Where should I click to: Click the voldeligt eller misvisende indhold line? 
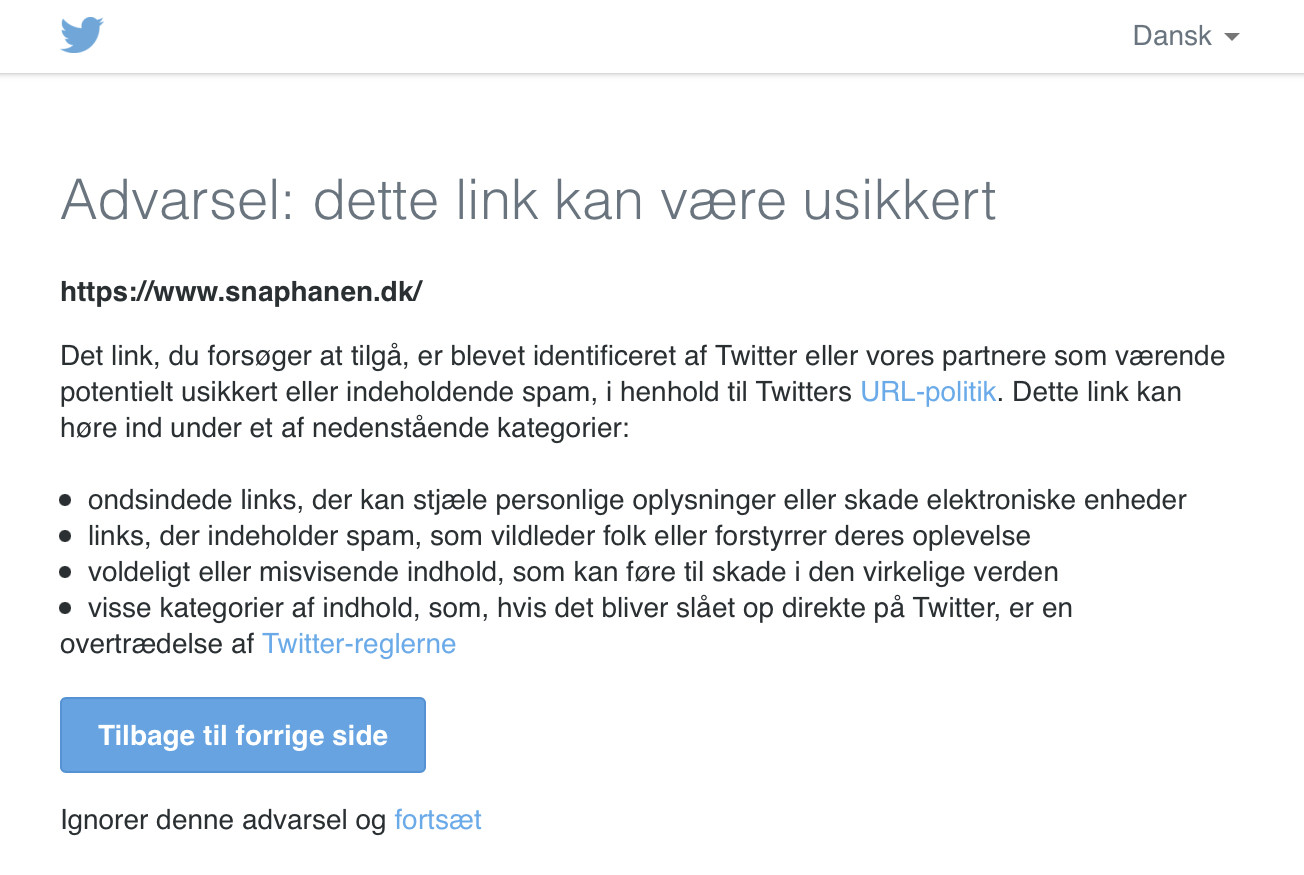pyautogui.click(x=572, y=571)
